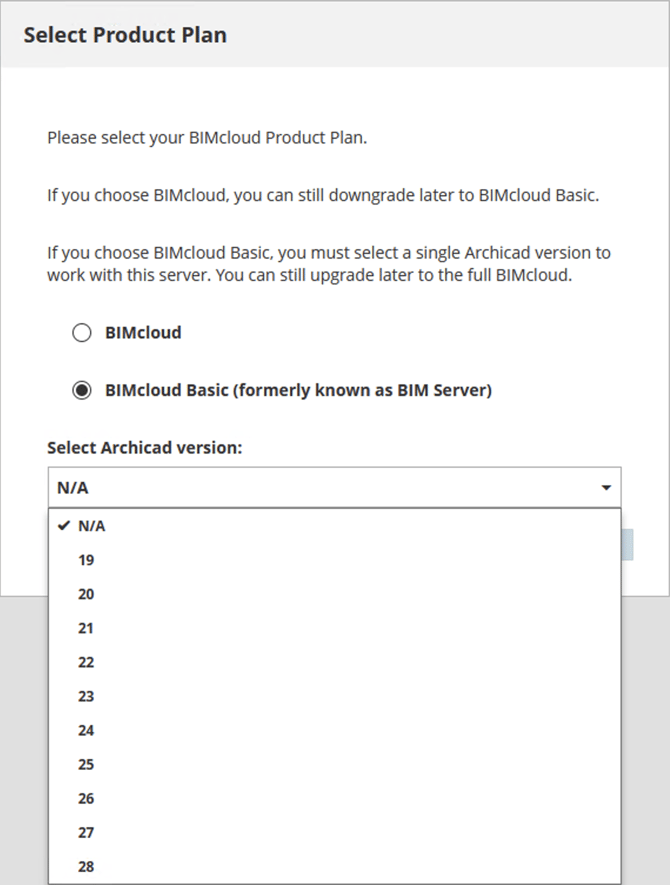The image size is (670, 885).
Task: Choose version 22 from the list
Action: point(86,662)
